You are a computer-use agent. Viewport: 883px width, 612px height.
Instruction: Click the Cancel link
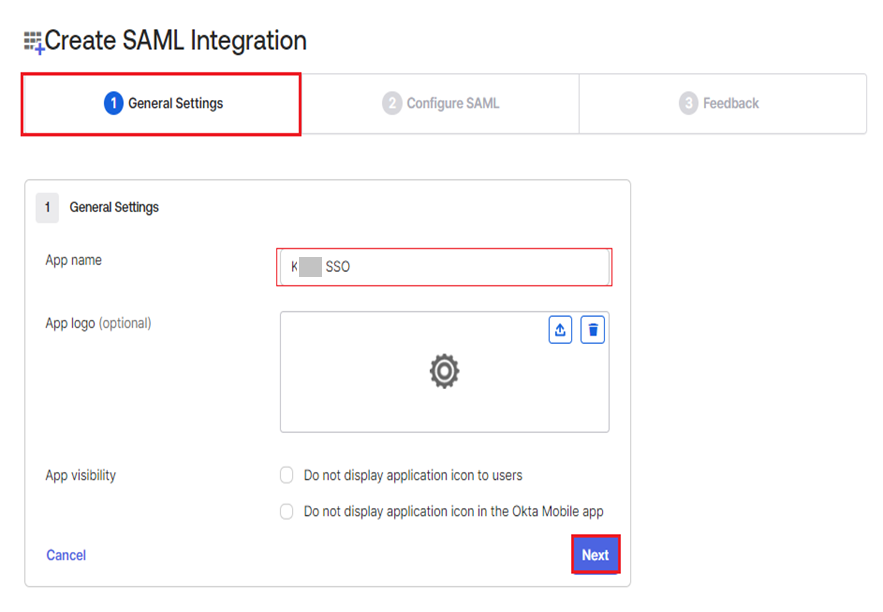pyautogui.click(x=65, y=555)
